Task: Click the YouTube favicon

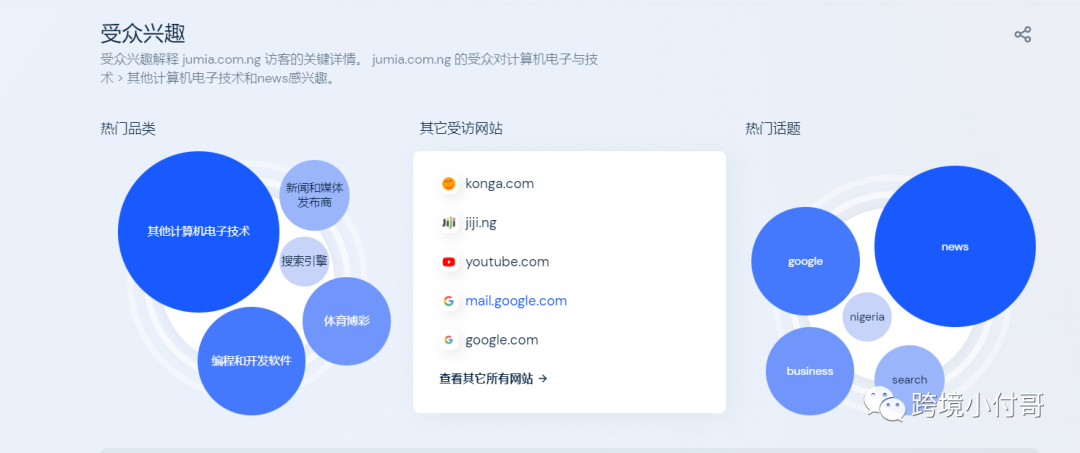Action: [448, 262]
